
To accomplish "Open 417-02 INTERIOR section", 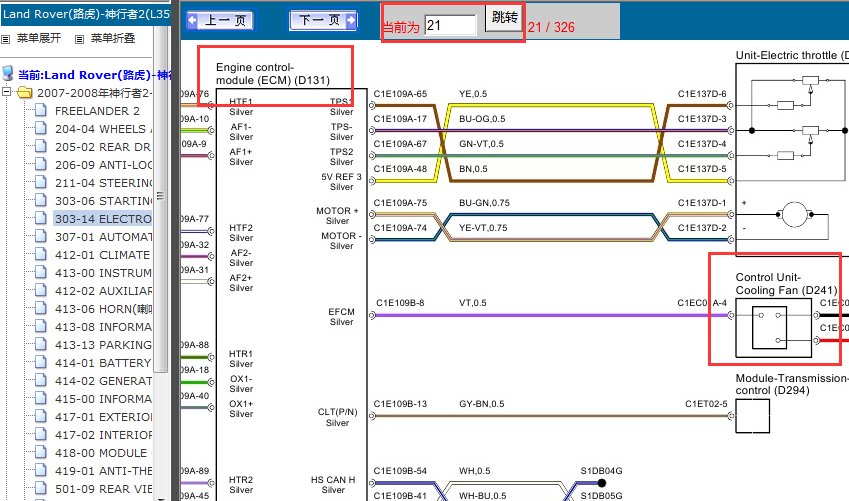I will click(x=103, y=434).
